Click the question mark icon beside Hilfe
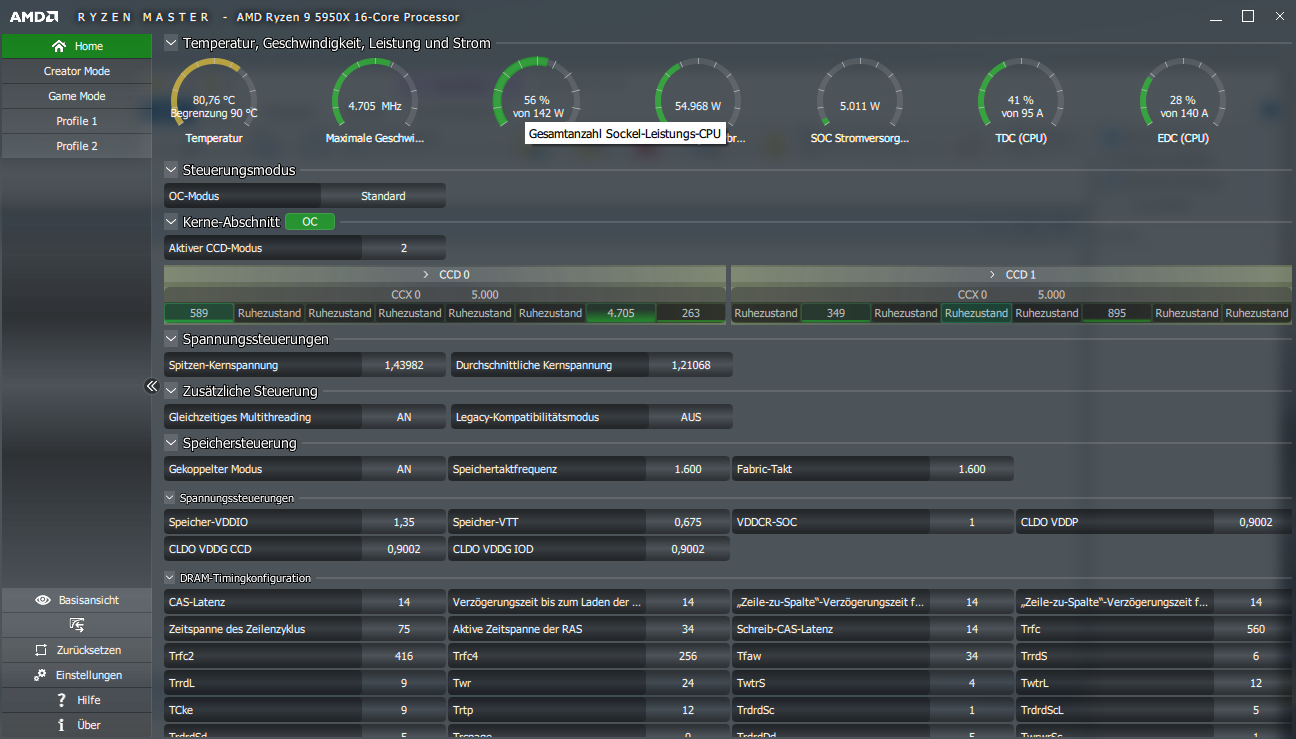Screen dimensions: 1296x739 62,700
